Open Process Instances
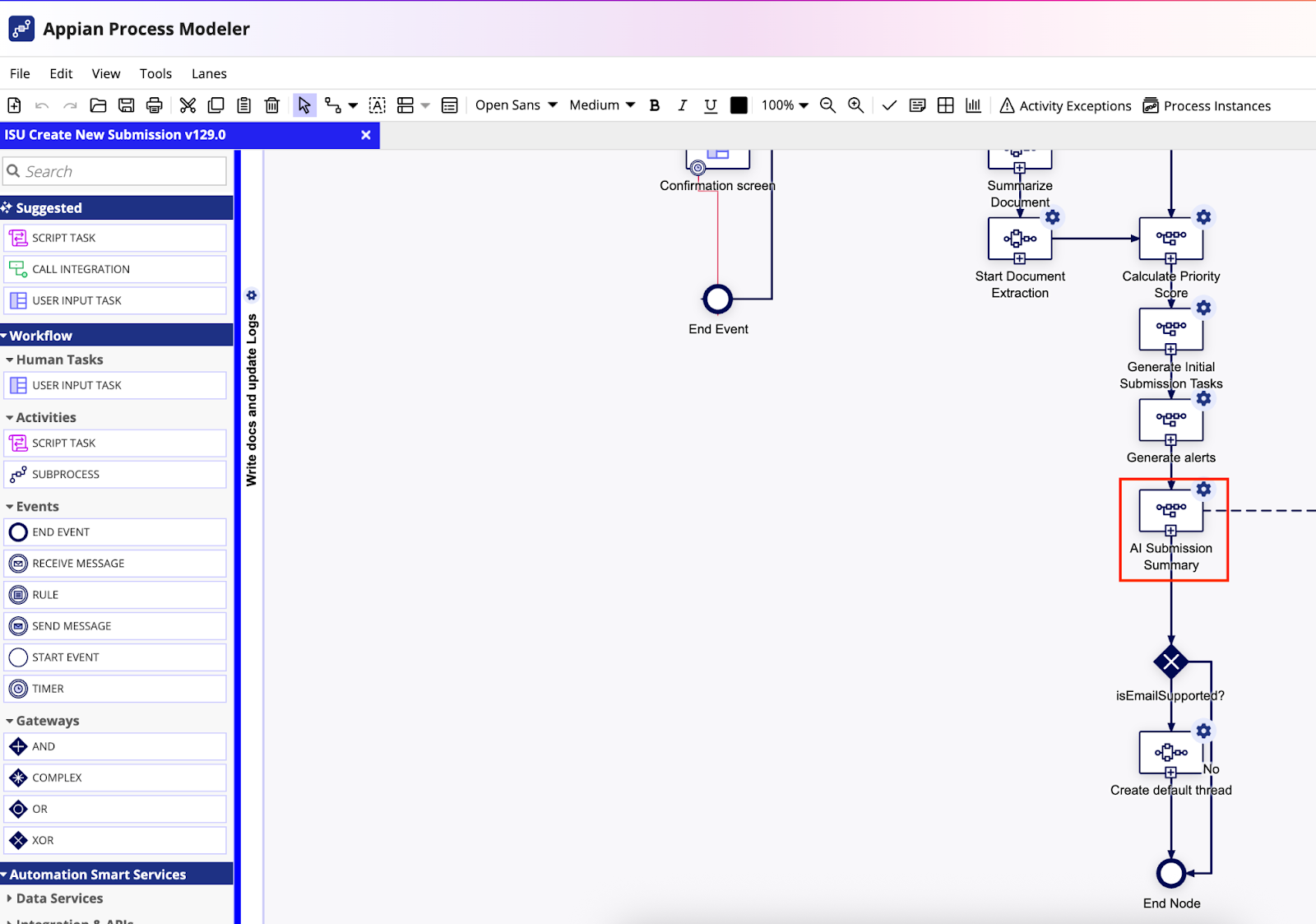 1207,105
